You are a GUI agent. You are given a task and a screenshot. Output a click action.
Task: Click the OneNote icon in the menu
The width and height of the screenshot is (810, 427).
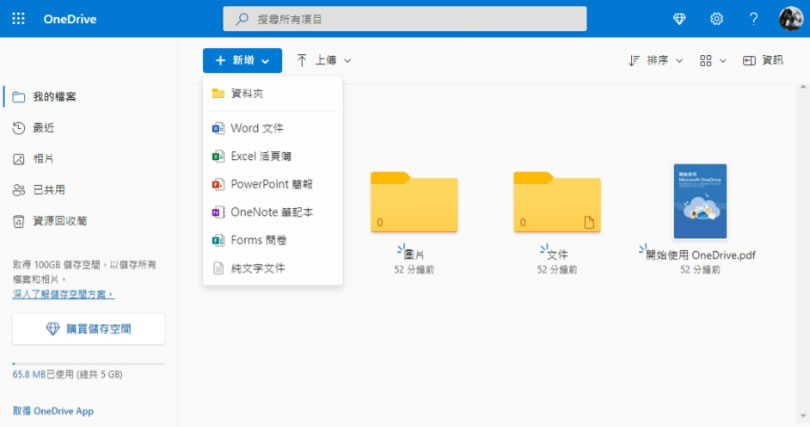[218, 212]
